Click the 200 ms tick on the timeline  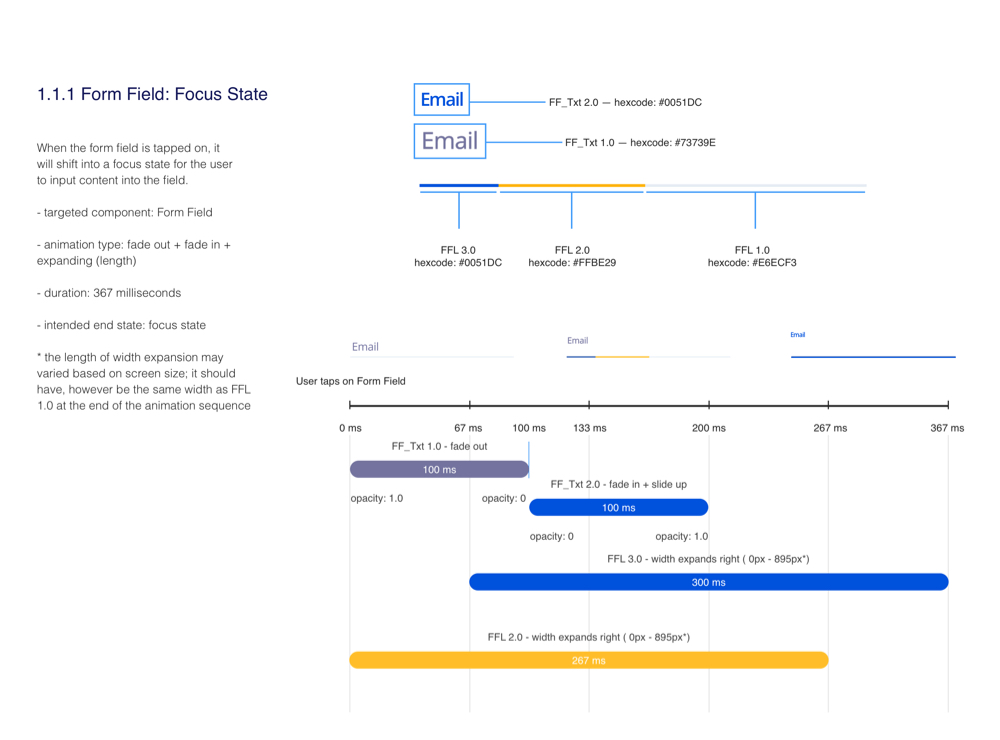click(x=709, y=405)
